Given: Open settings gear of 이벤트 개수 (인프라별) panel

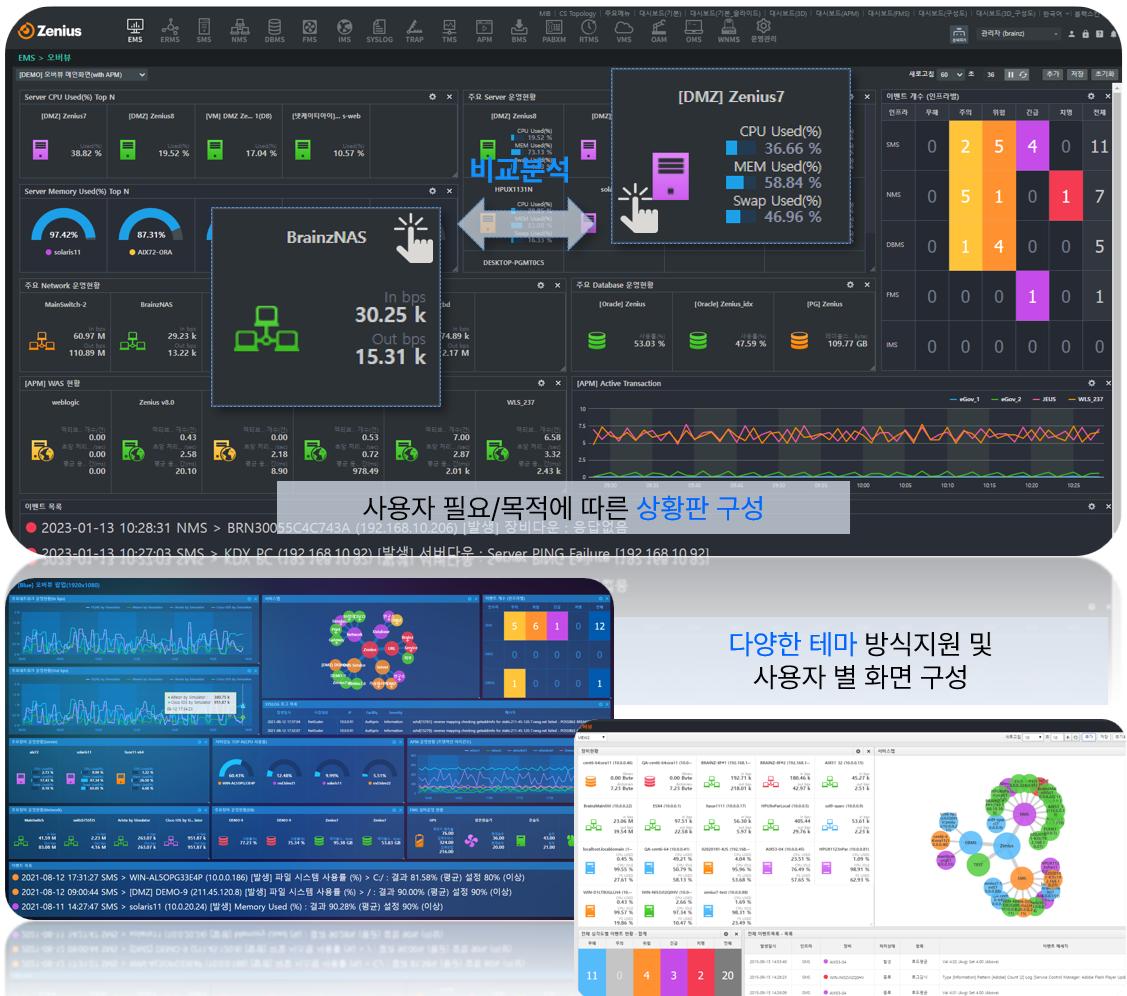Looking at the screenshot, I should 1091,96.
